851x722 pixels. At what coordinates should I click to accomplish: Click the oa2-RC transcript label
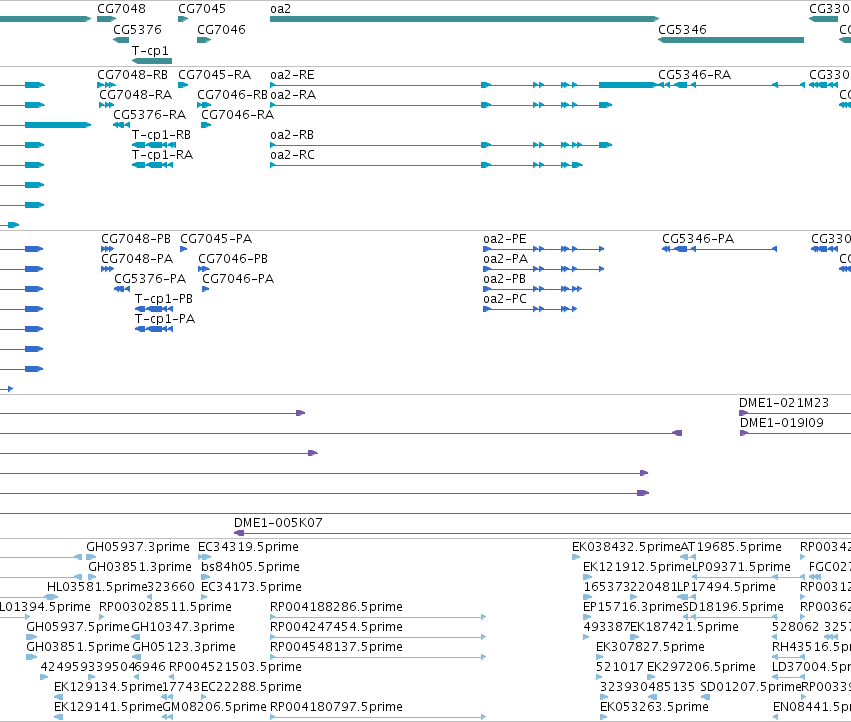(293, 155)
